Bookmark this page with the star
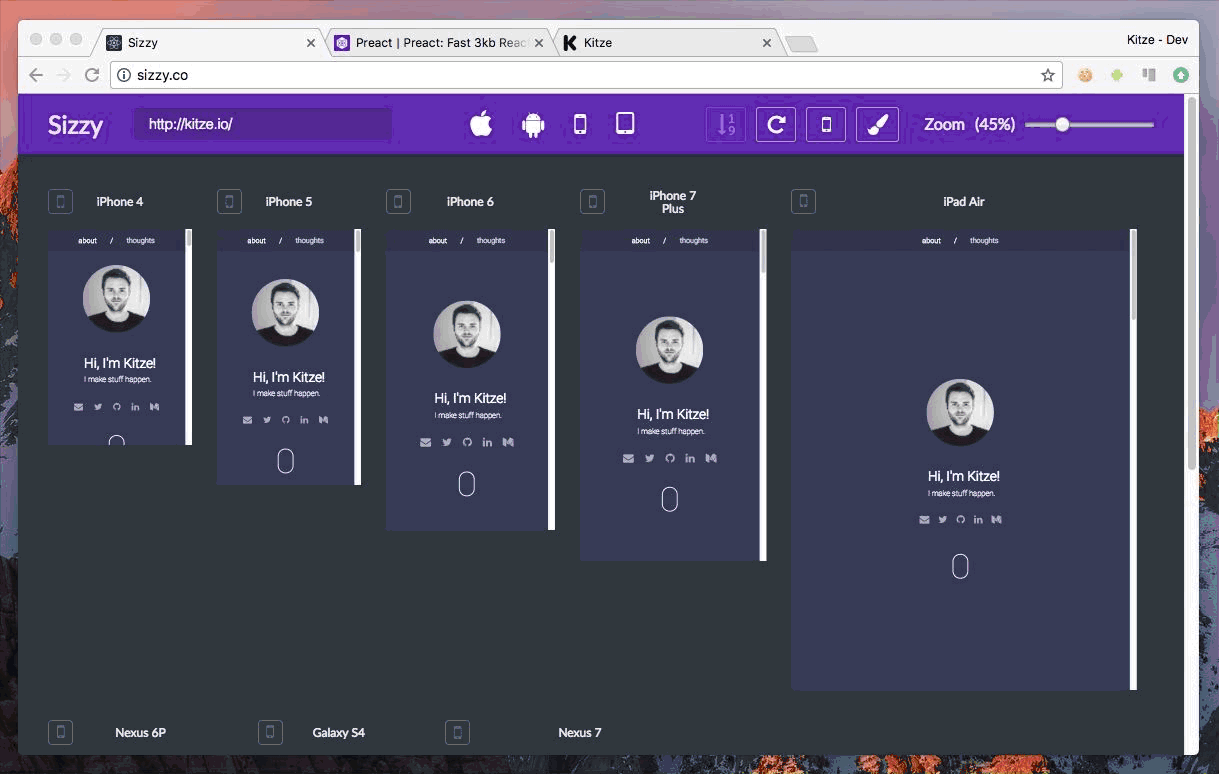Screen dimensions: 1219x774 [x=1048, y=75]
